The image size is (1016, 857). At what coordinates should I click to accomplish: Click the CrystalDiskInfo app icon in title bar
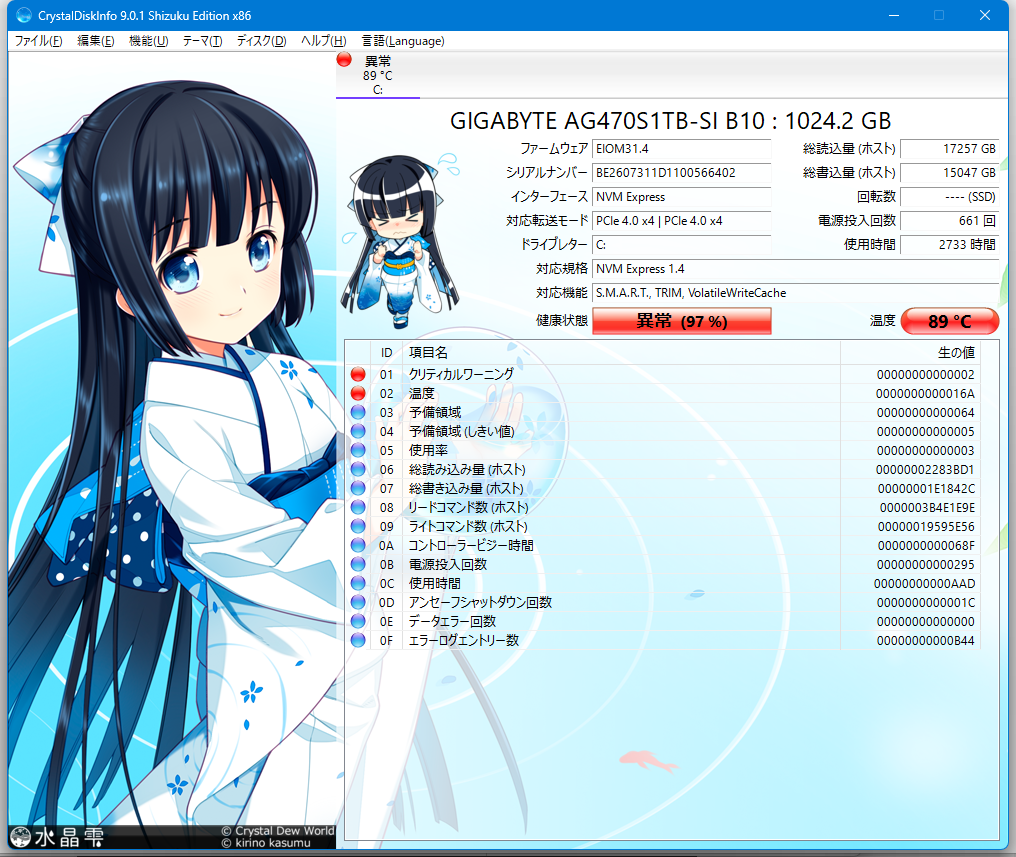(24, 15)
